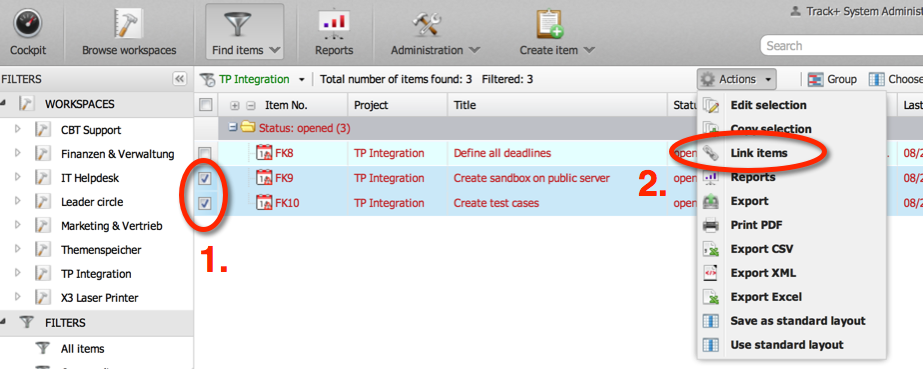Collapse the filters sidebar with double-arrow

[180, 79]
